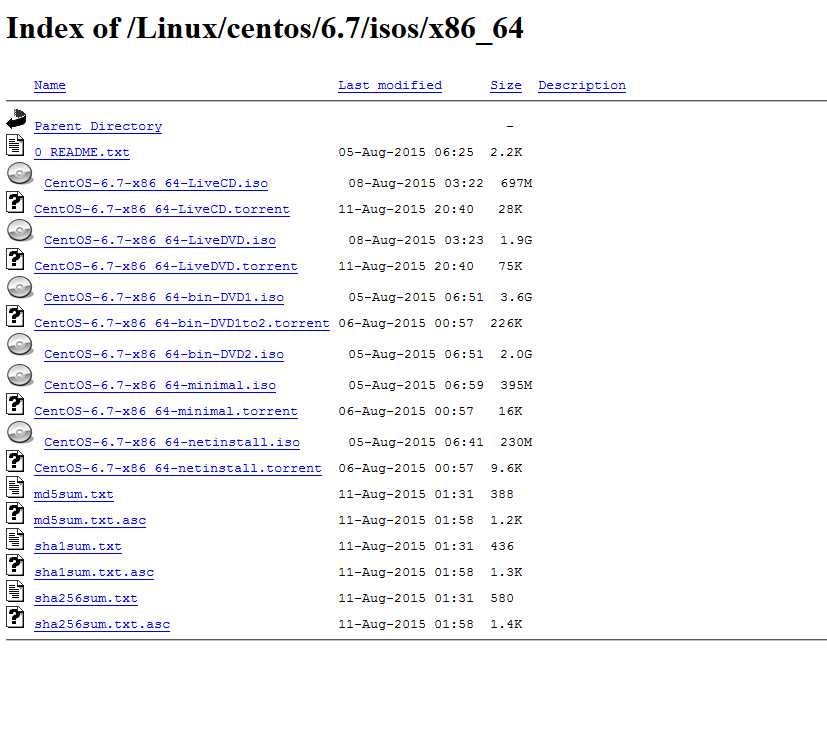827x733 pixels.
Task: Click the unknown-file icon beside bin-DVD1to2.torrent
Action: (15, 316)
